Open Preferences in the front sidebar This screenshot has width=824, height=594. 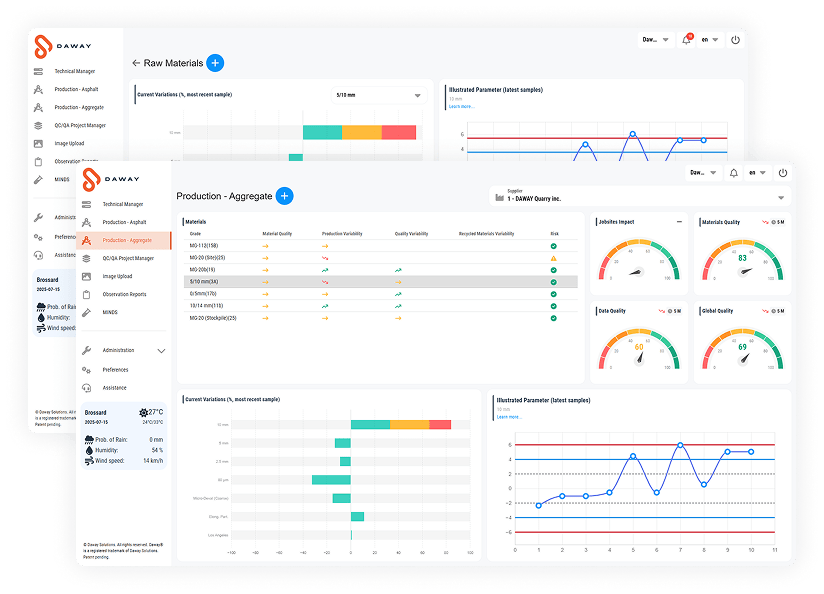pos(115,369)
